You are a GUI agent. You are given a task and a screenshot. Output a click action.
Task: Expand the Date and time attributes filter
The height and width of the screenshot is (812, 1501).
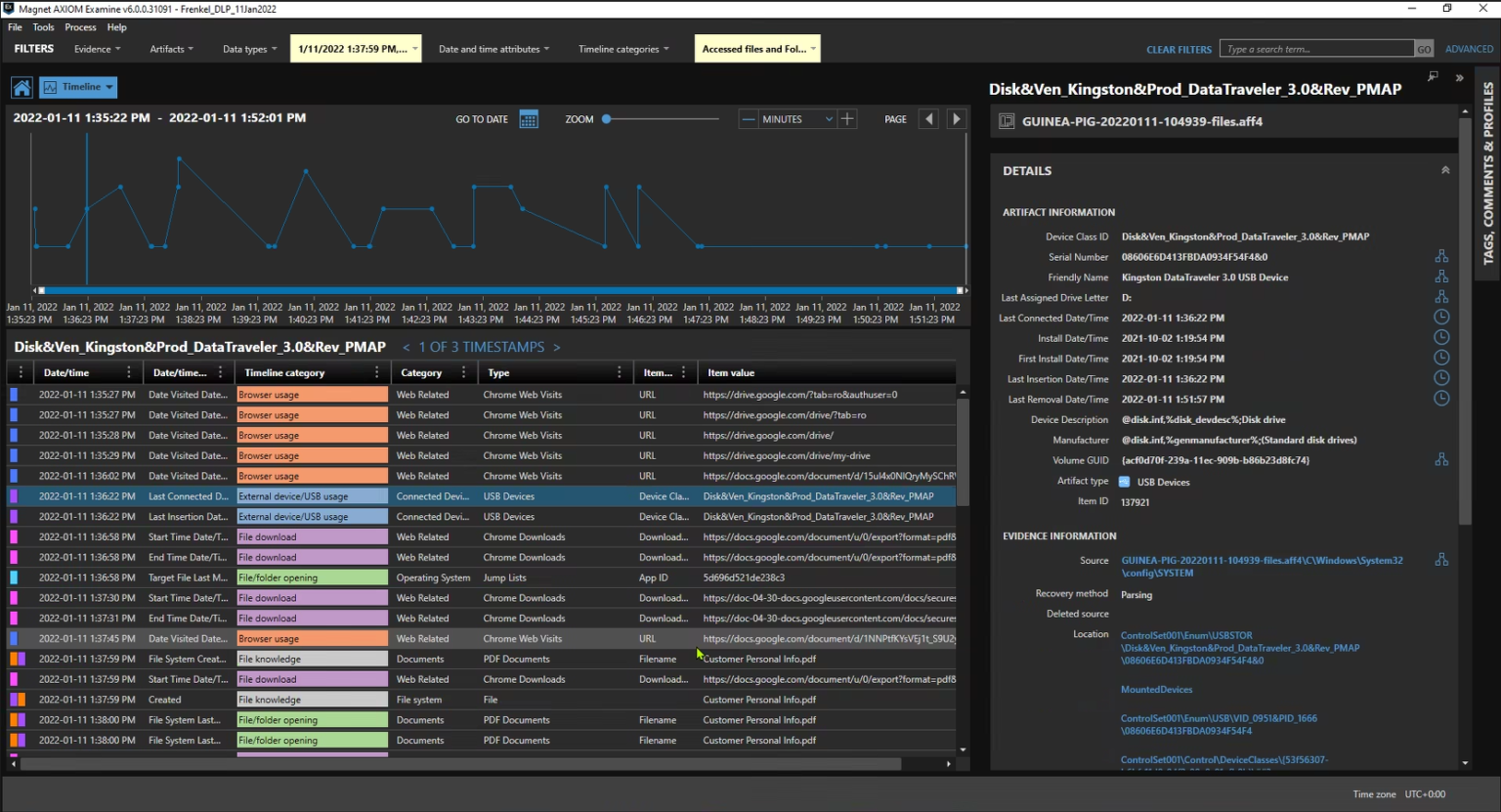coord(493,48)
